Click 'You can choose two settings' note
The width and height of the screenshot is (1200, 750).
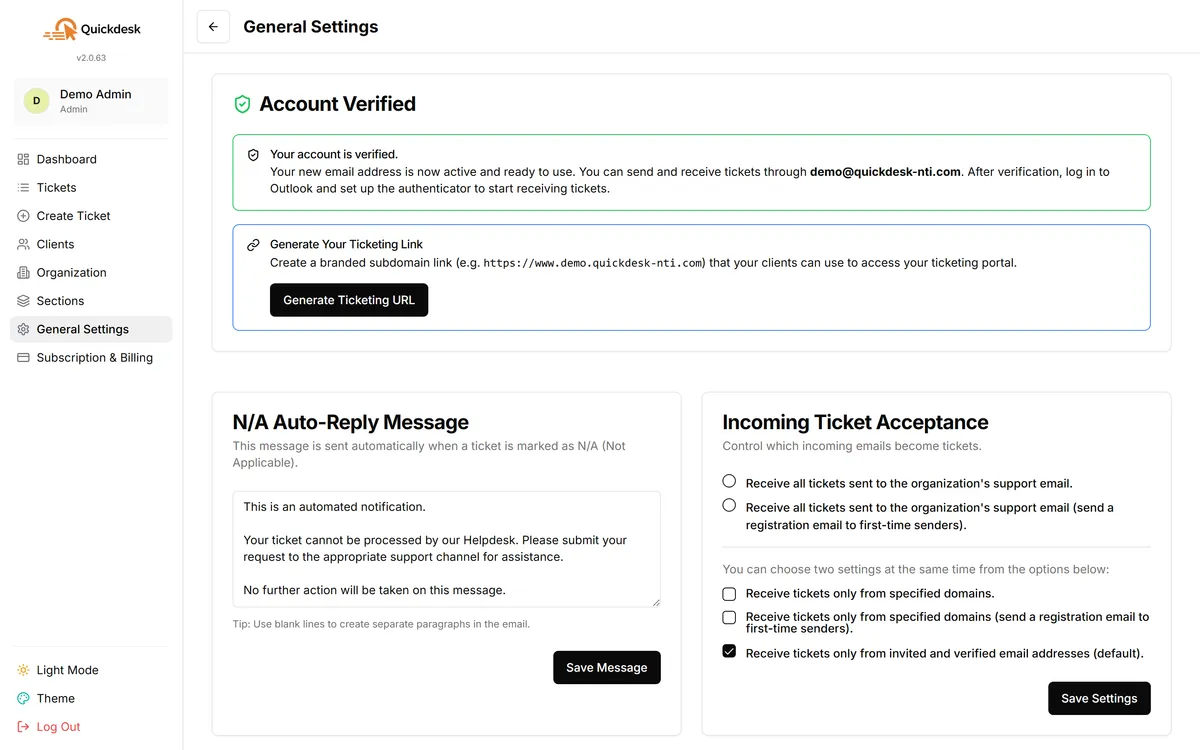click(x=916, y=569)
